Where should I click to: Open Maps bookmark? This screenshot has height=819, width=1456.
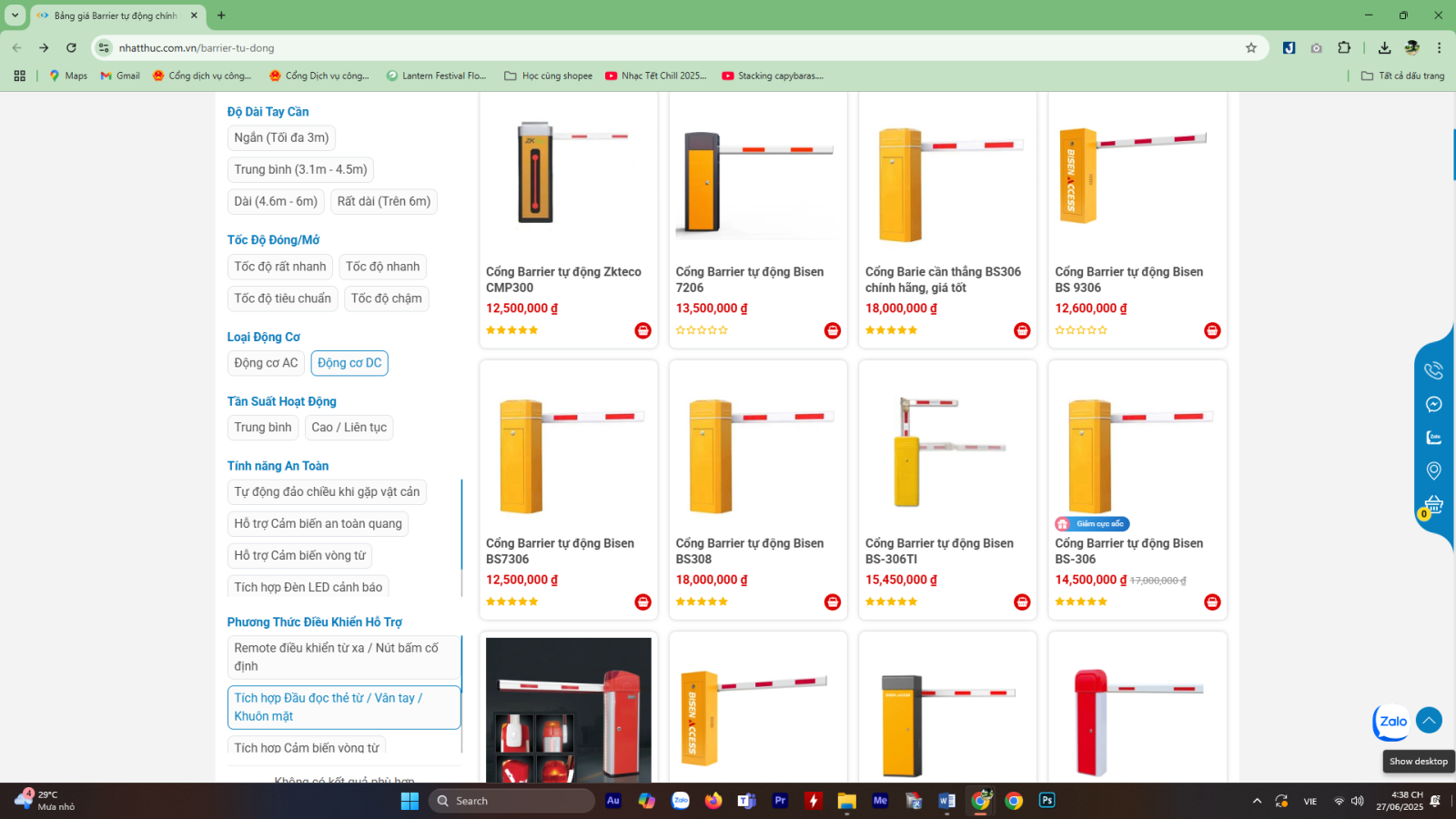coord(68,76)
